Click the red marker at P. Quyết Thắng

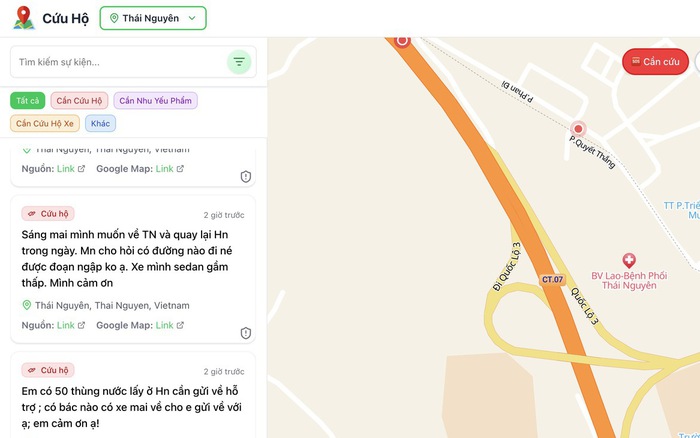click(578, 129)
